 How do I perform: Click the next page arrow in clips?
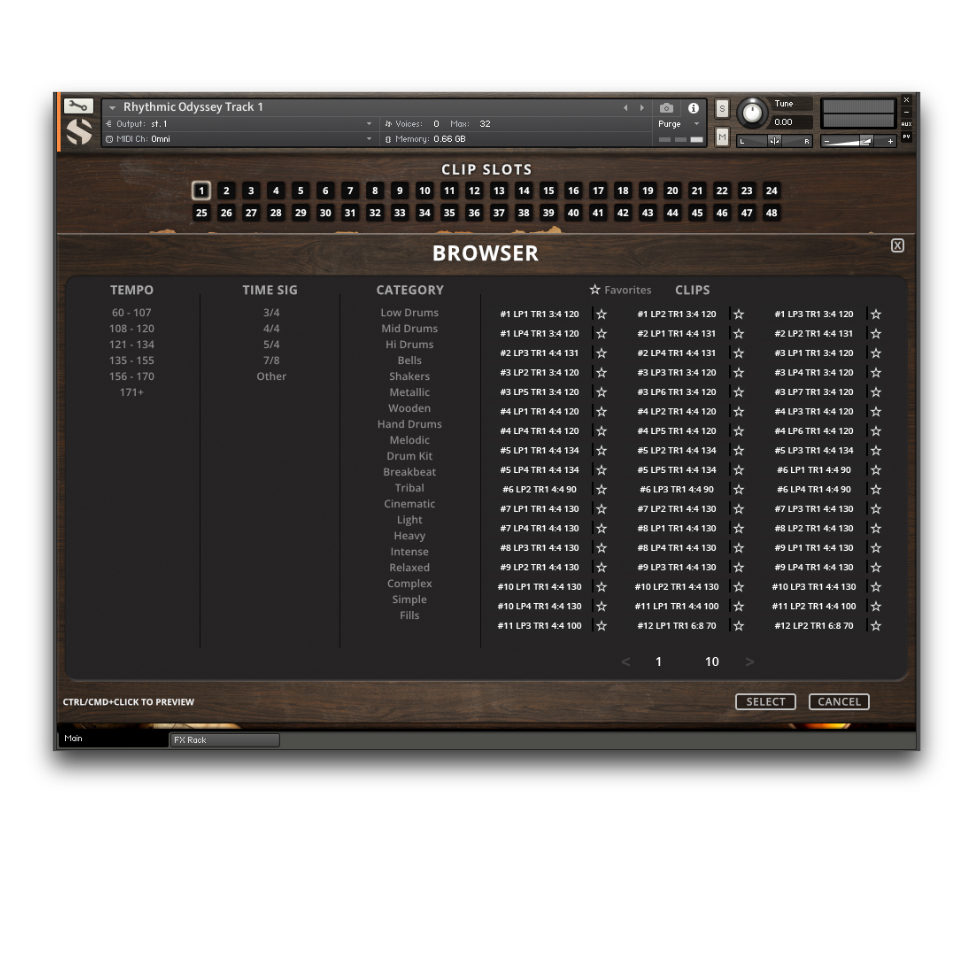(749, 661)
